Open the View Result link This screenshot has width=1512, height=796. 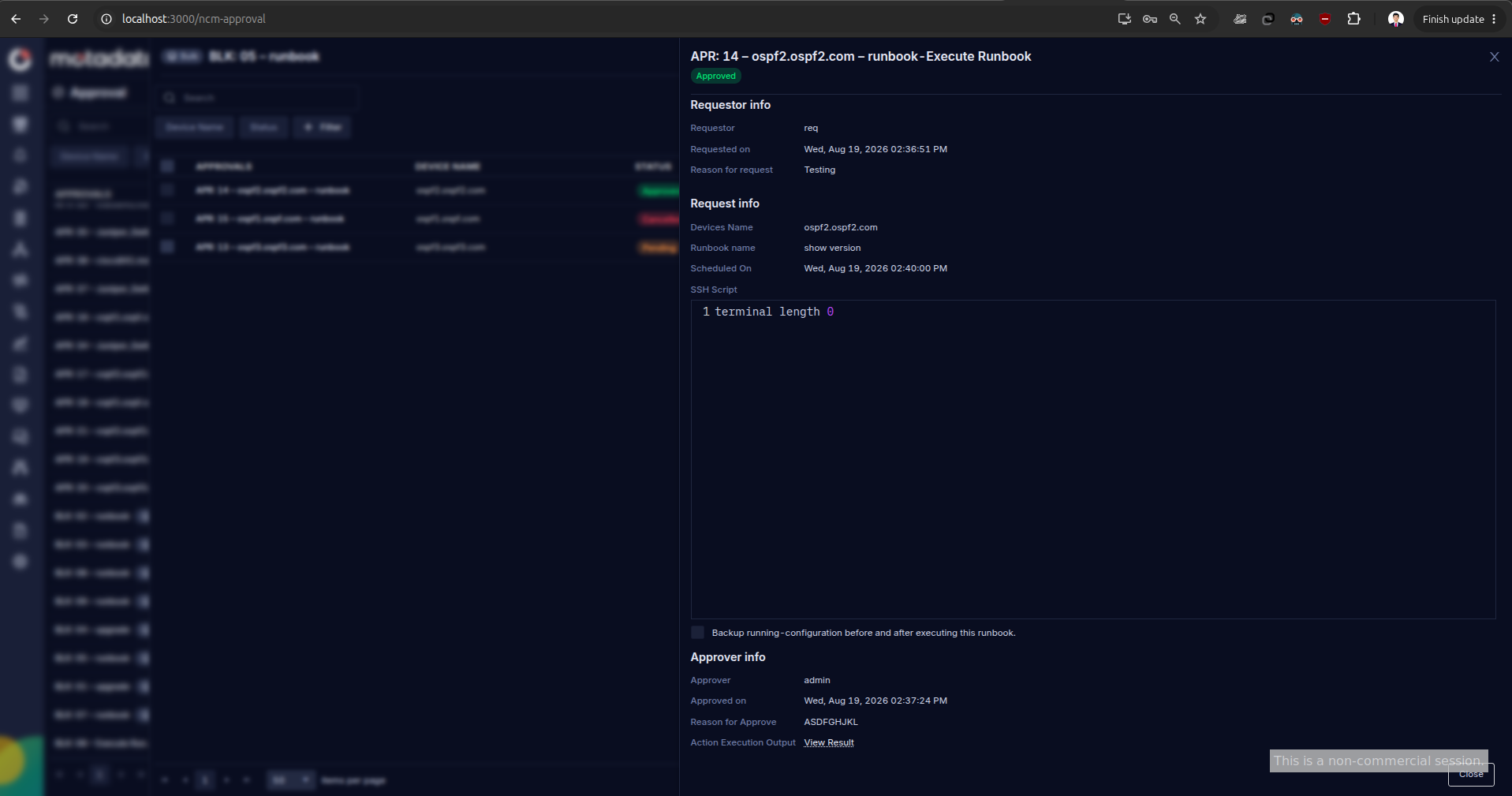coord(828,742)
